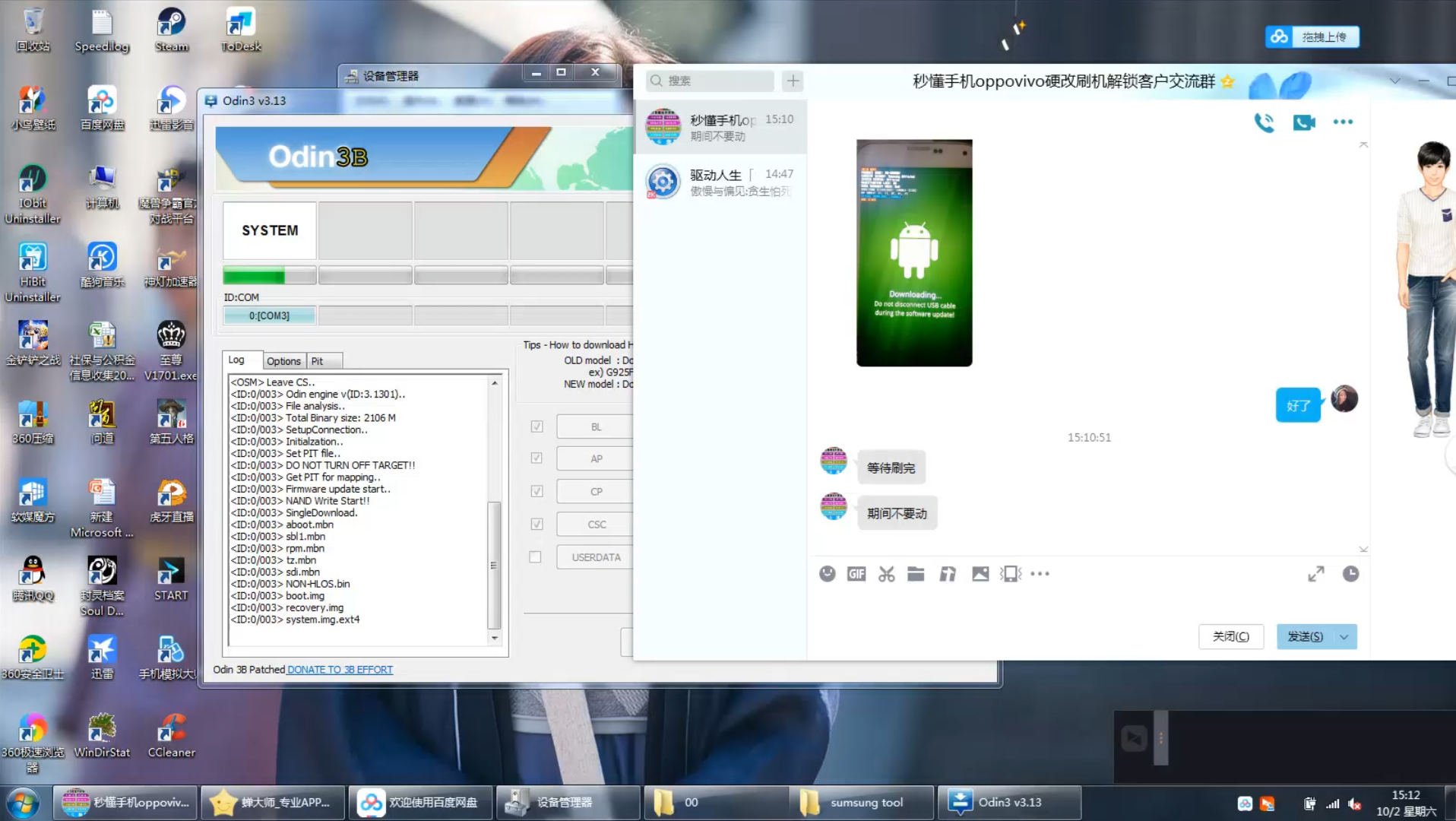The width and height of the screenshot is (1456, 821).
Task: Start a voice call in chat
Action: click(x=1264, y=122)
